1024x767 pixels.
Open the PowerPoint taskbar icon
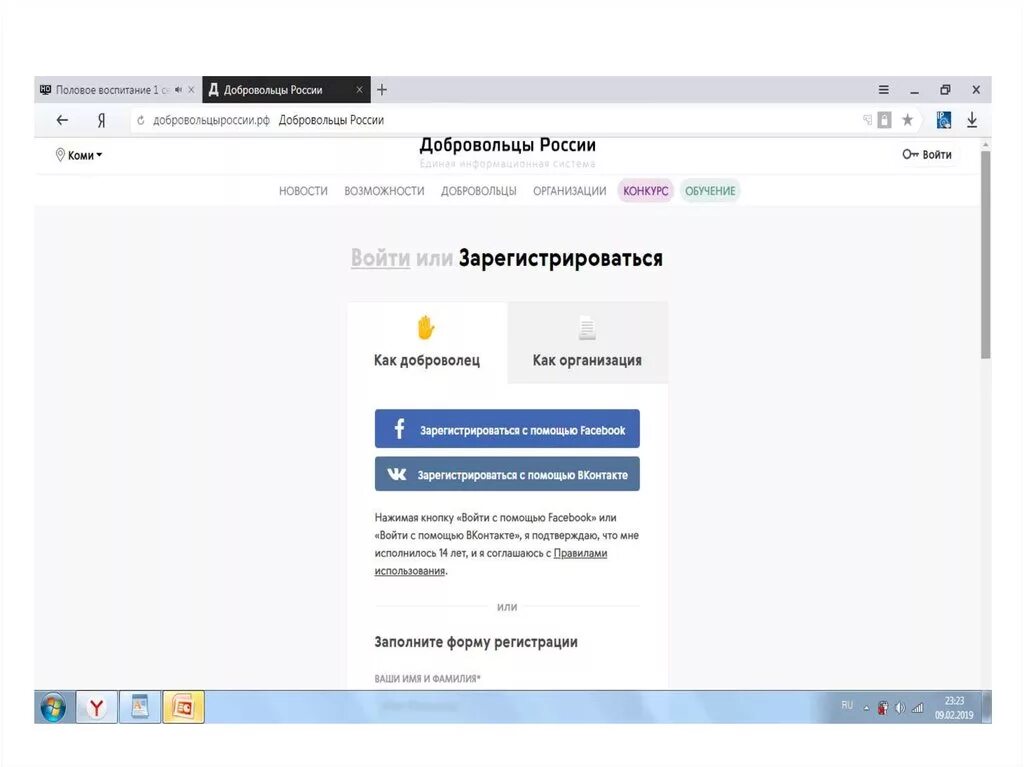(x=184, y=708)
